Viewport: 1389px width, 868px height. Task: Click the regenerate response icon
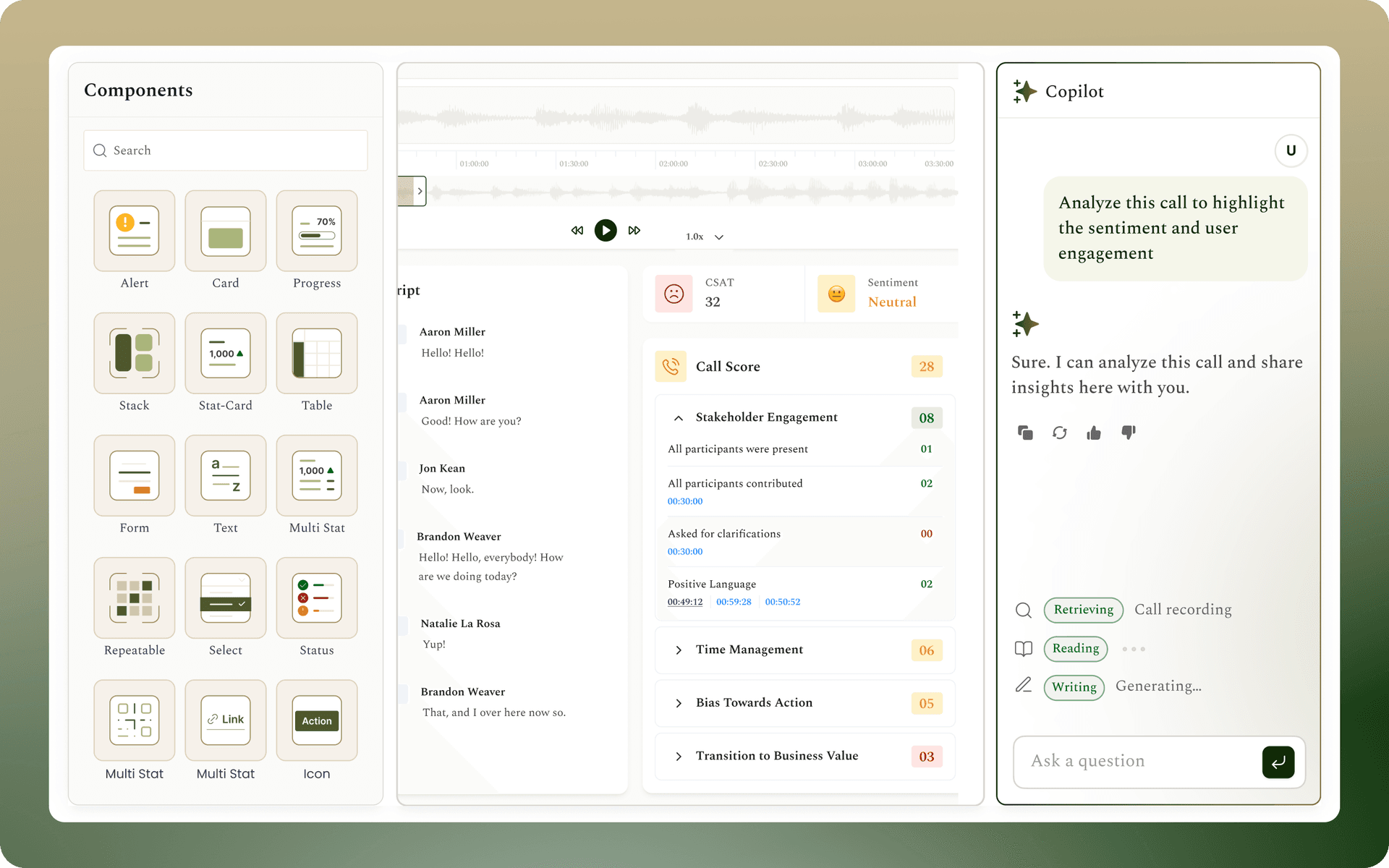tap(1060, 433)
